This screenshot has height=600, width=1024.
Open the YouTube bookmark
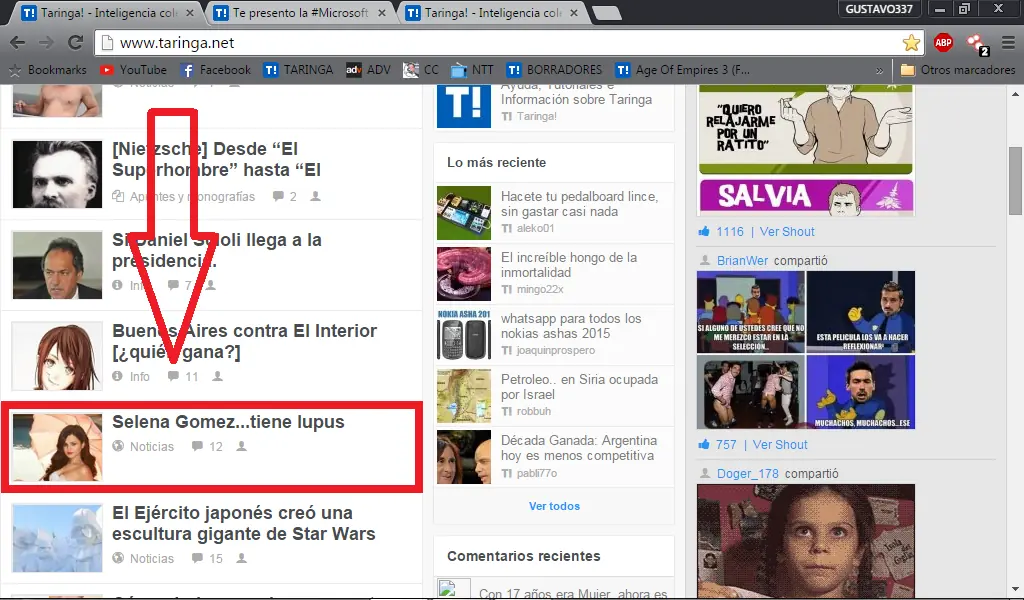pos(133,70)
